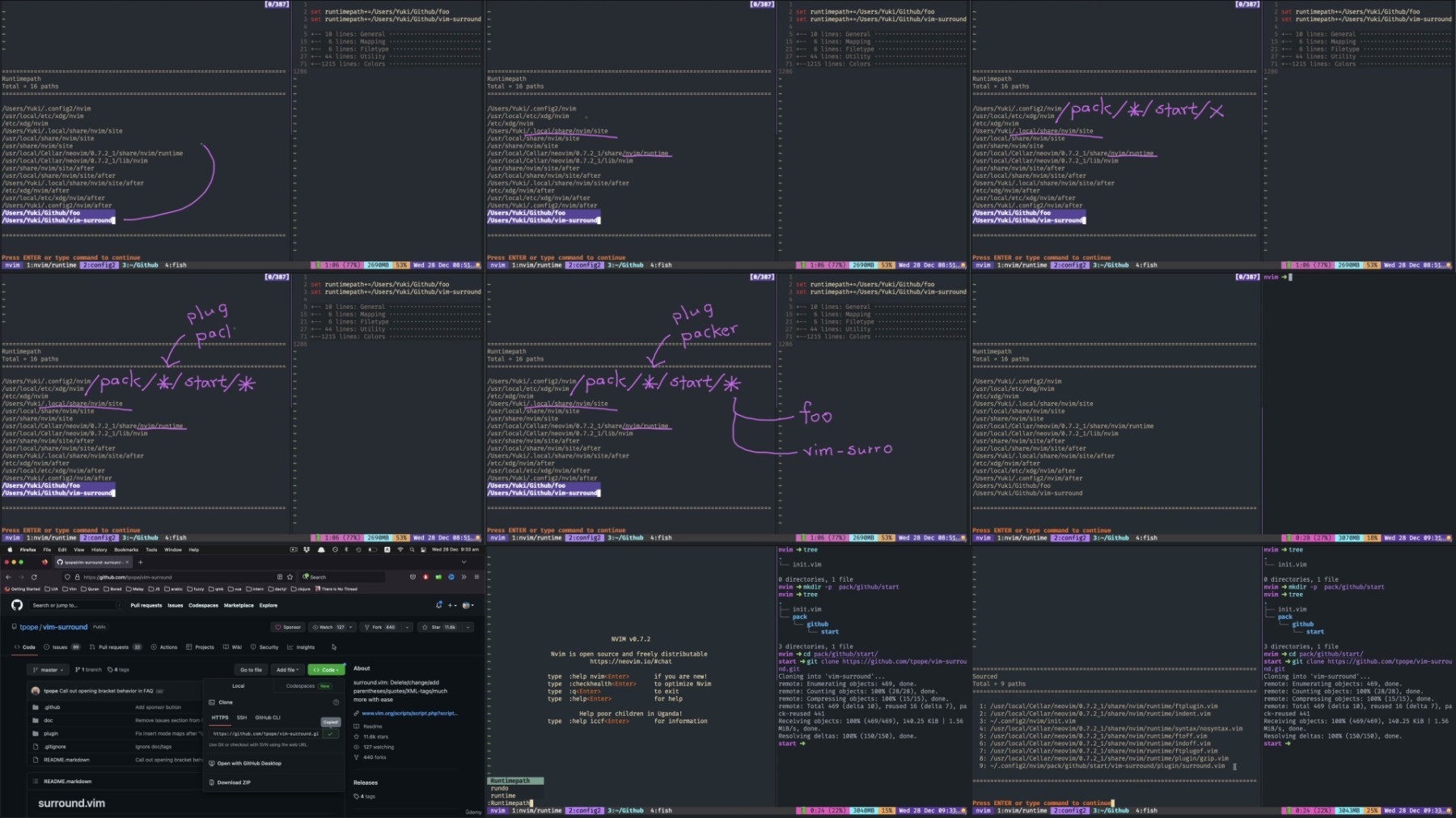Click the GitHub octocat logo in Firefox
Viewport: 1456px width, 818px height.
(17, 605)
